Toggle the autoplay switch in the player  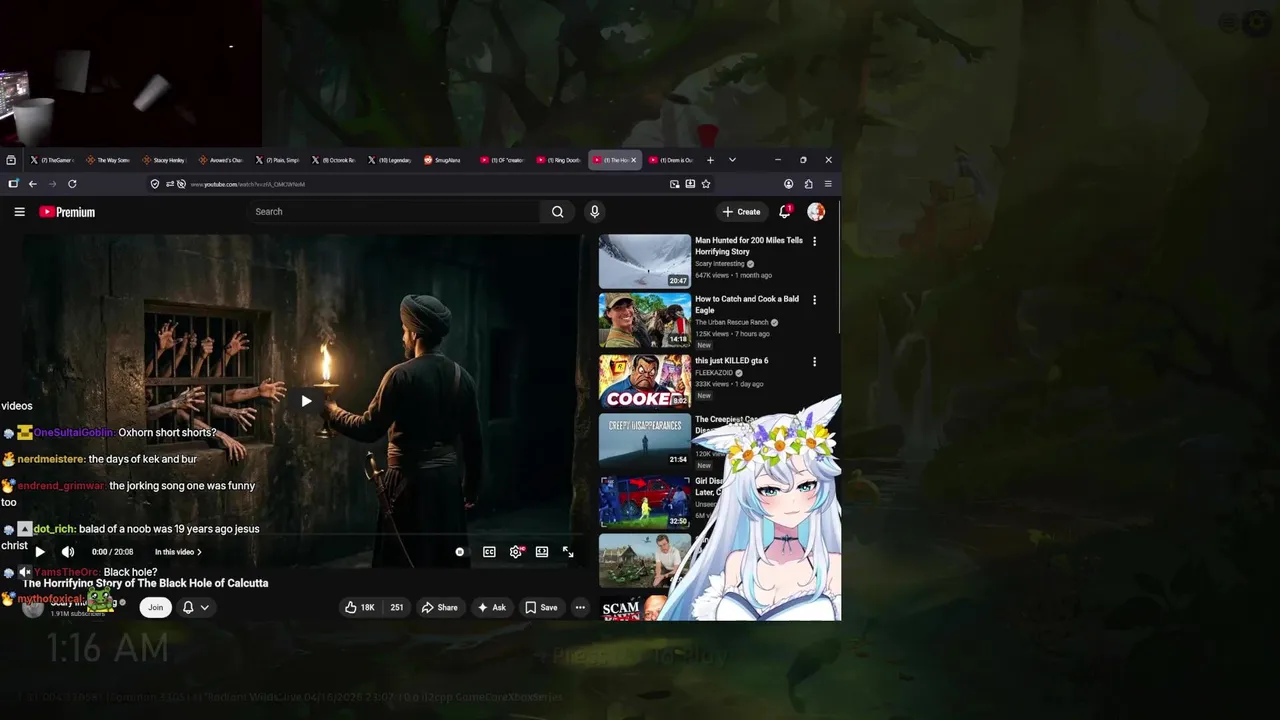click(460, 552)
